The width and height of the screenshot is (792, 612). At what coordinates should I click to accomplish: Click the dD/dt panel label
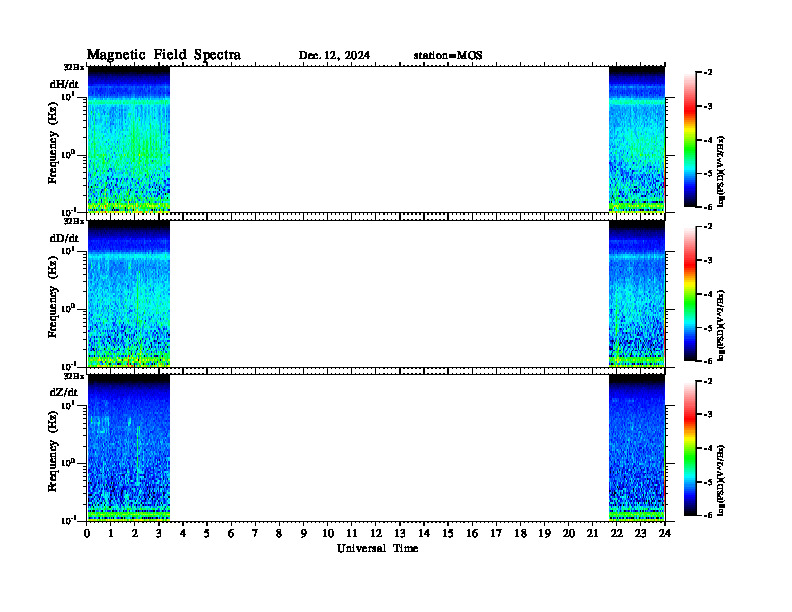[64, 238]
